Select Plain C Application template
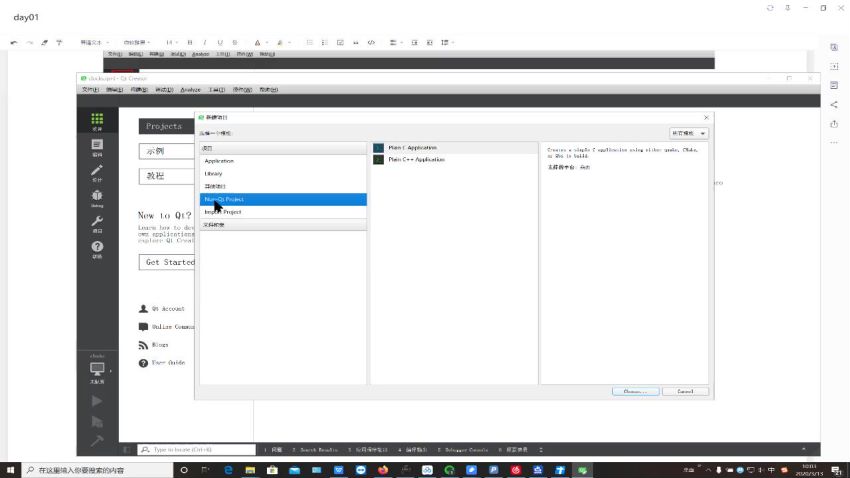This screenshot has height=478, width=850. 454,147
